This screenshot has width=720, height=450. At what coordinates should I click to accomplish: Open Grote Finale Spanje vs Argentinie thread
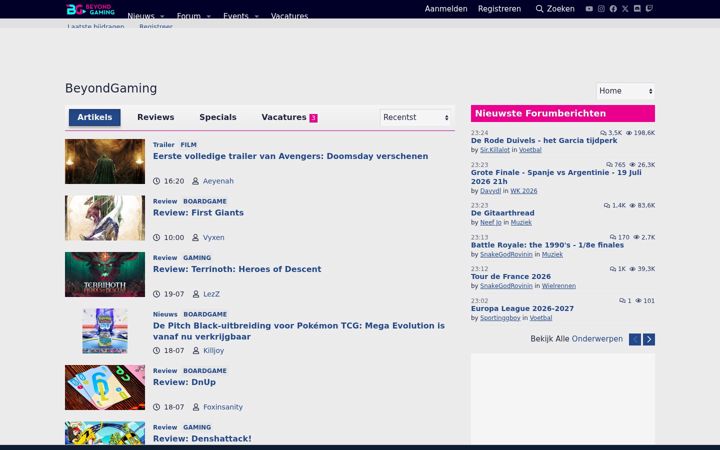point(556,177)
